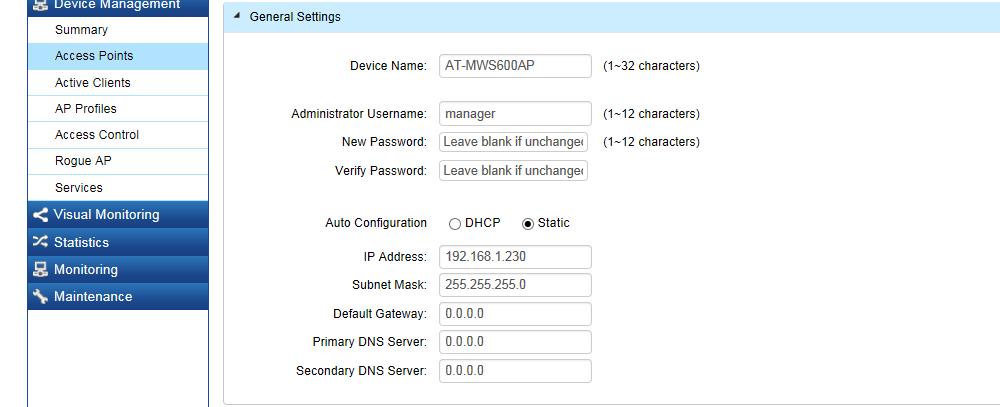Click the Device Name input field

(515, 66)
